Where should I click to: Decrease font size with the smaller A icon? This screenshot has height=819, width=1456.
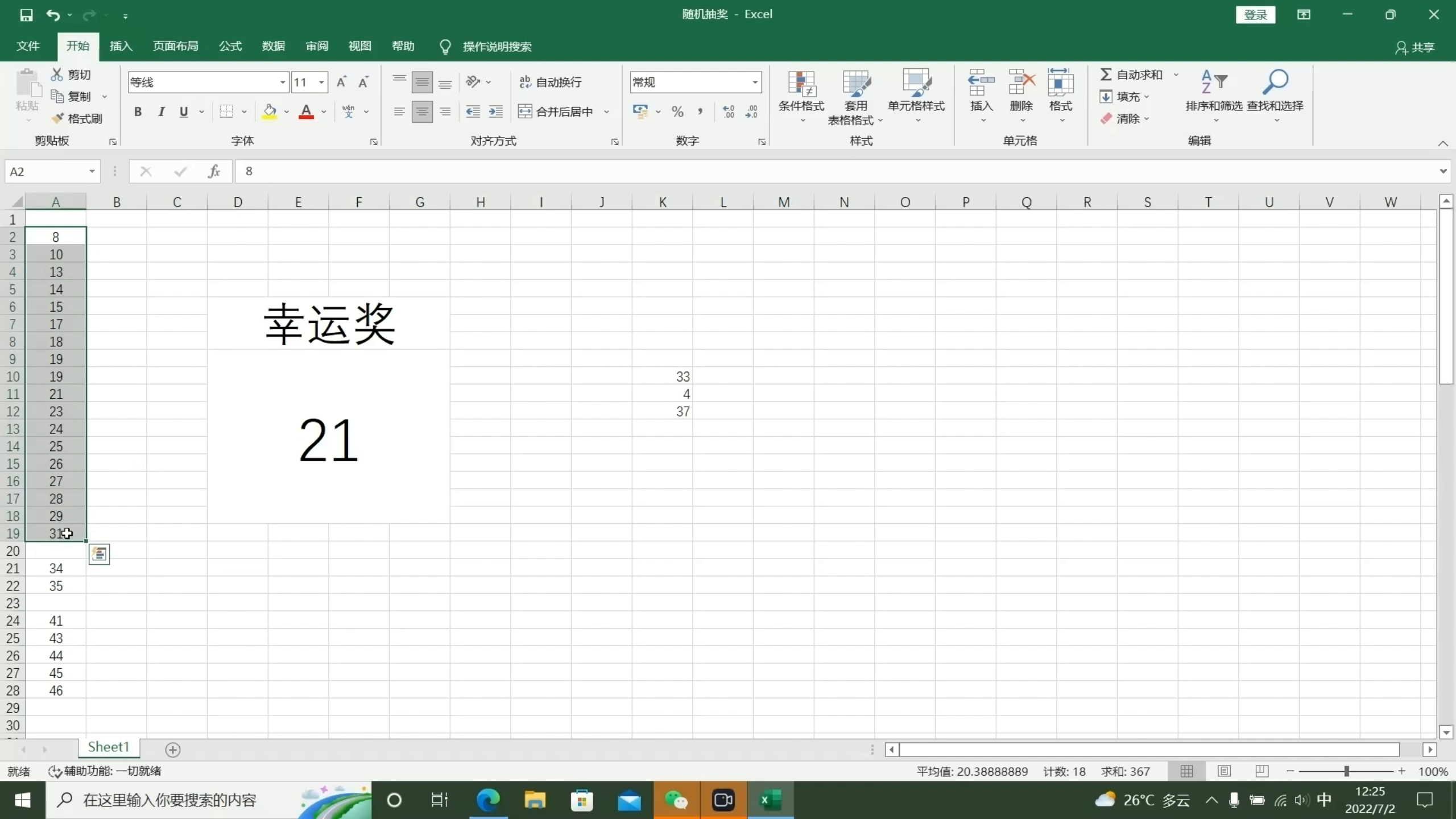(x=363, y=82)
